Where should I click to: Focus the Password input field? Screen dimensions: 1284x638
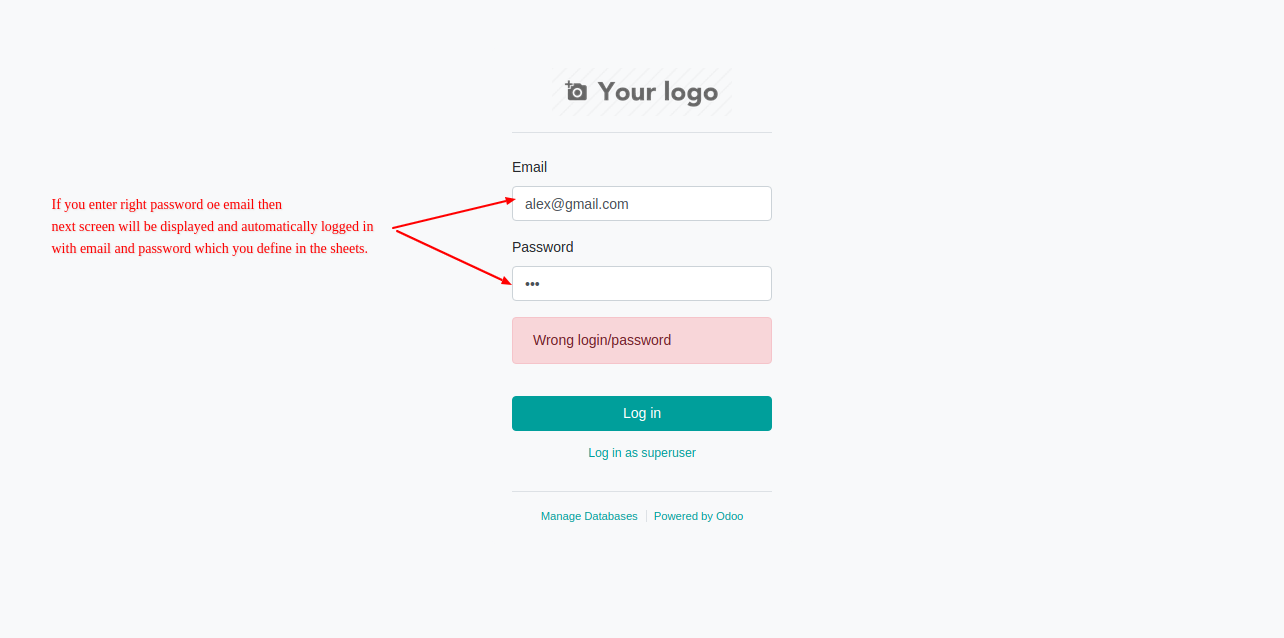(642, 283)
